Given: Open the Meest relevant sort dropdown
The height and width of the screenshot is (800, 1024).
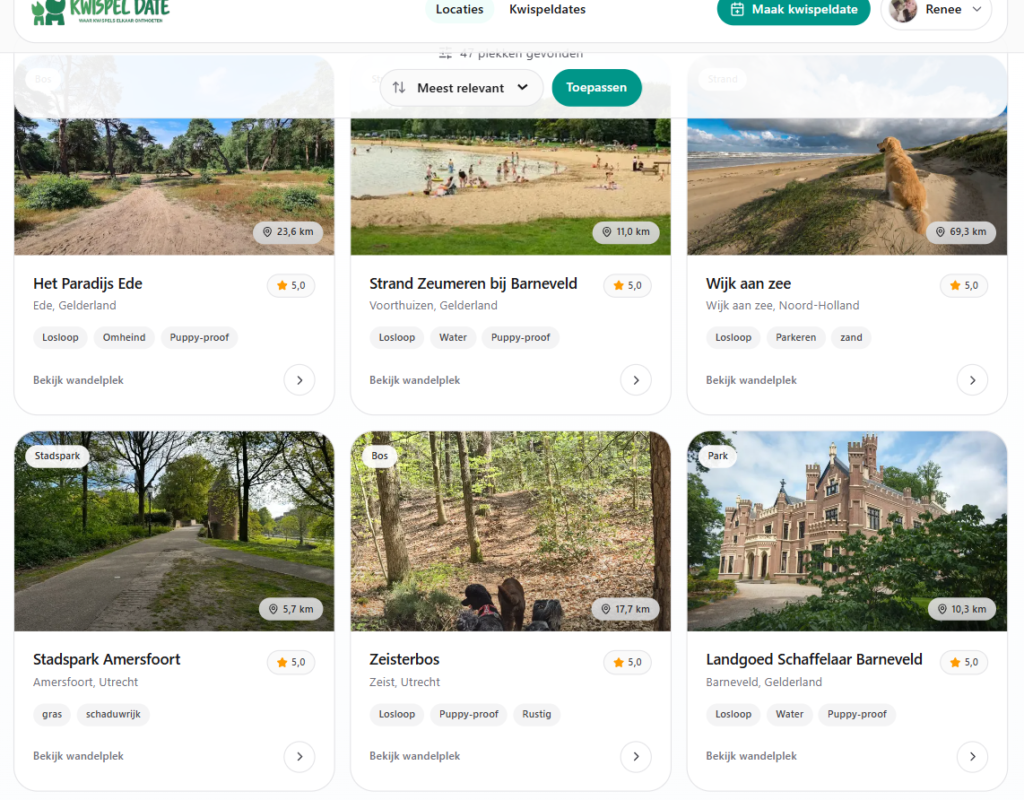Looking at the screenshot, I should [x=461, y=88].
